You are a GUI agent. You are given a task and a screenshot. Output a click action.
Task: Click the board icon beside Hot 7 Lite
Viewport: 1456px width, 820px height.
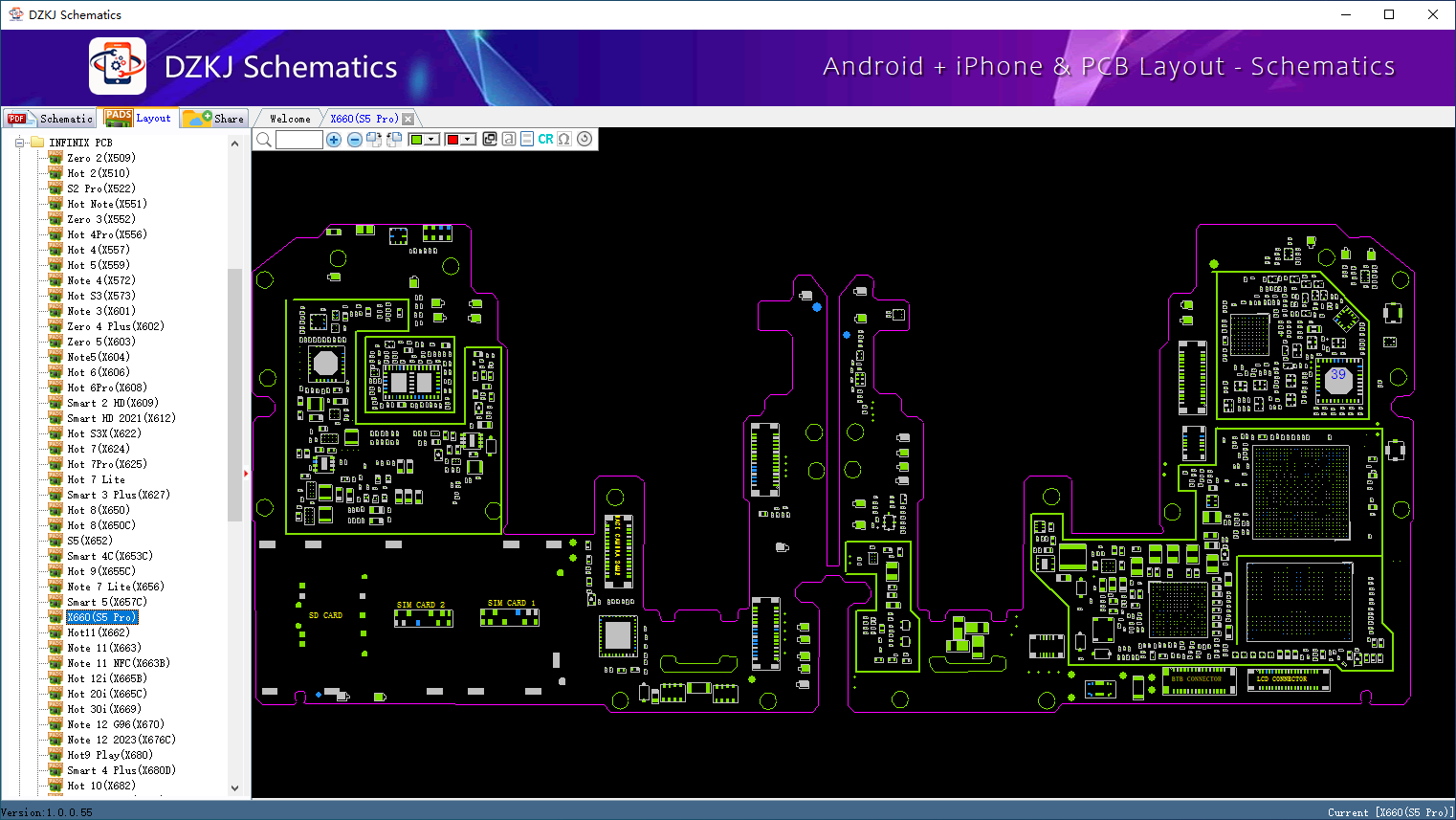tap(55, 479)
